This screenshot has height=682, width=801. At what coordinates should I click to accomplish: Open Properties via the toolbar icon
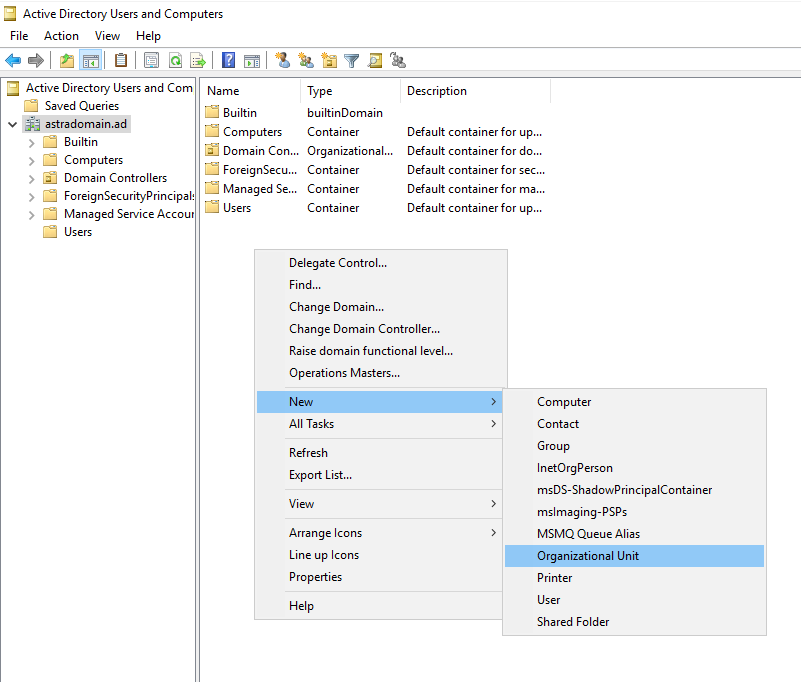coord(152,61)
